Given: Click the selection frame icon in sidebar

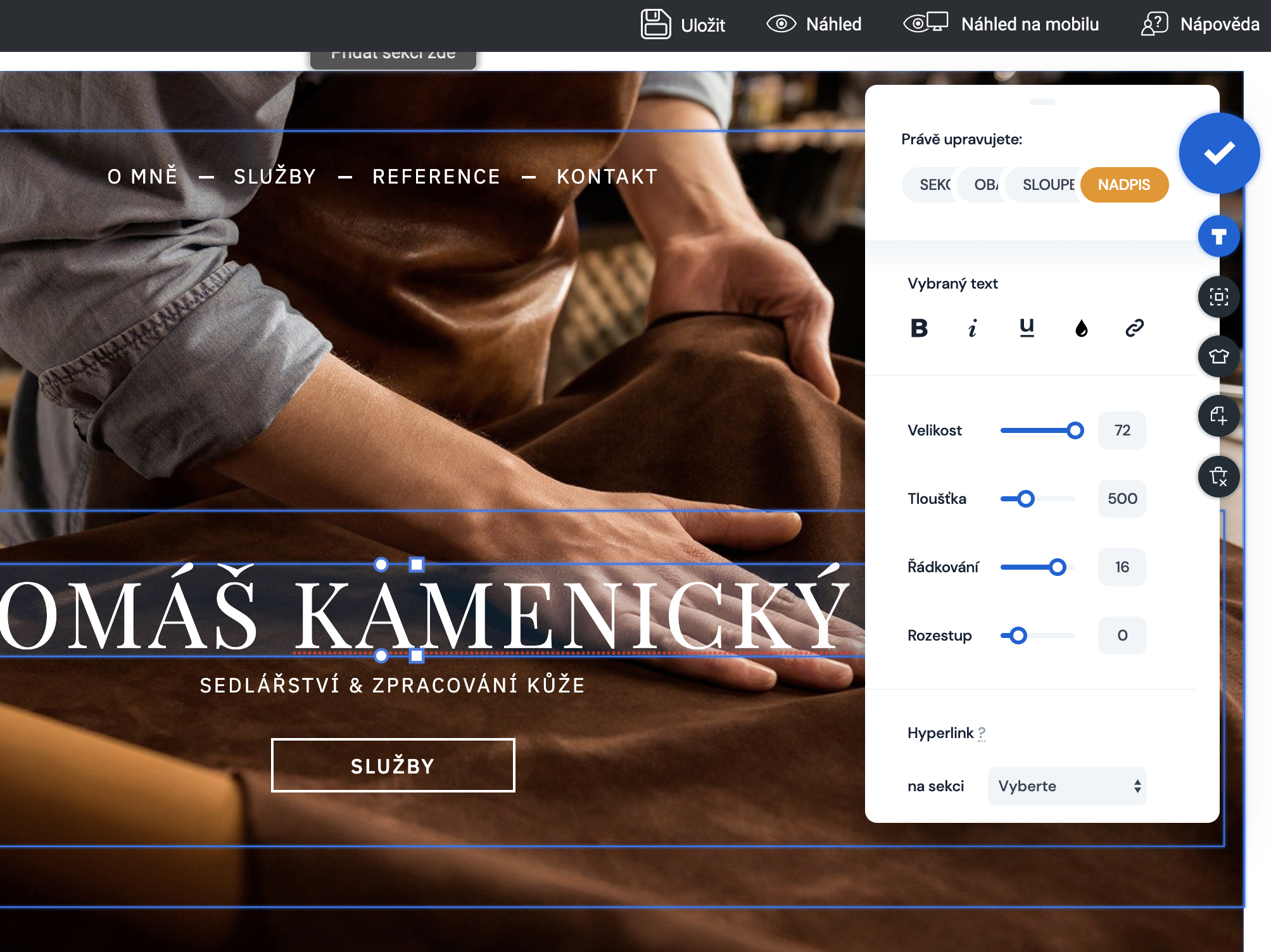Looking at the screenshot, I should coord(1218,297).
